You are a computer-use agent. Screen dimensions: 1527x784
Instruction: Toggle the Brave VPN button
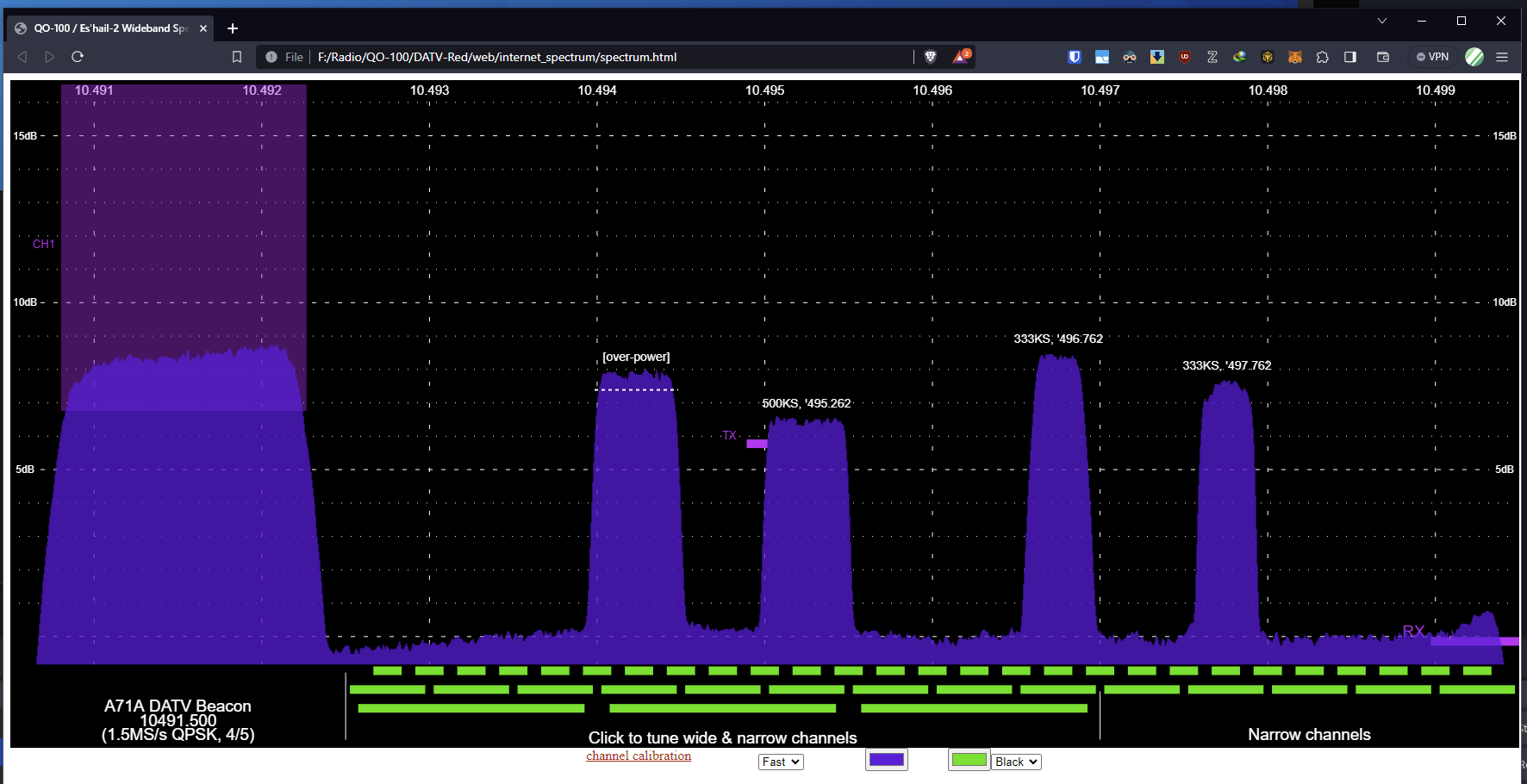[x=1433, y=57]
